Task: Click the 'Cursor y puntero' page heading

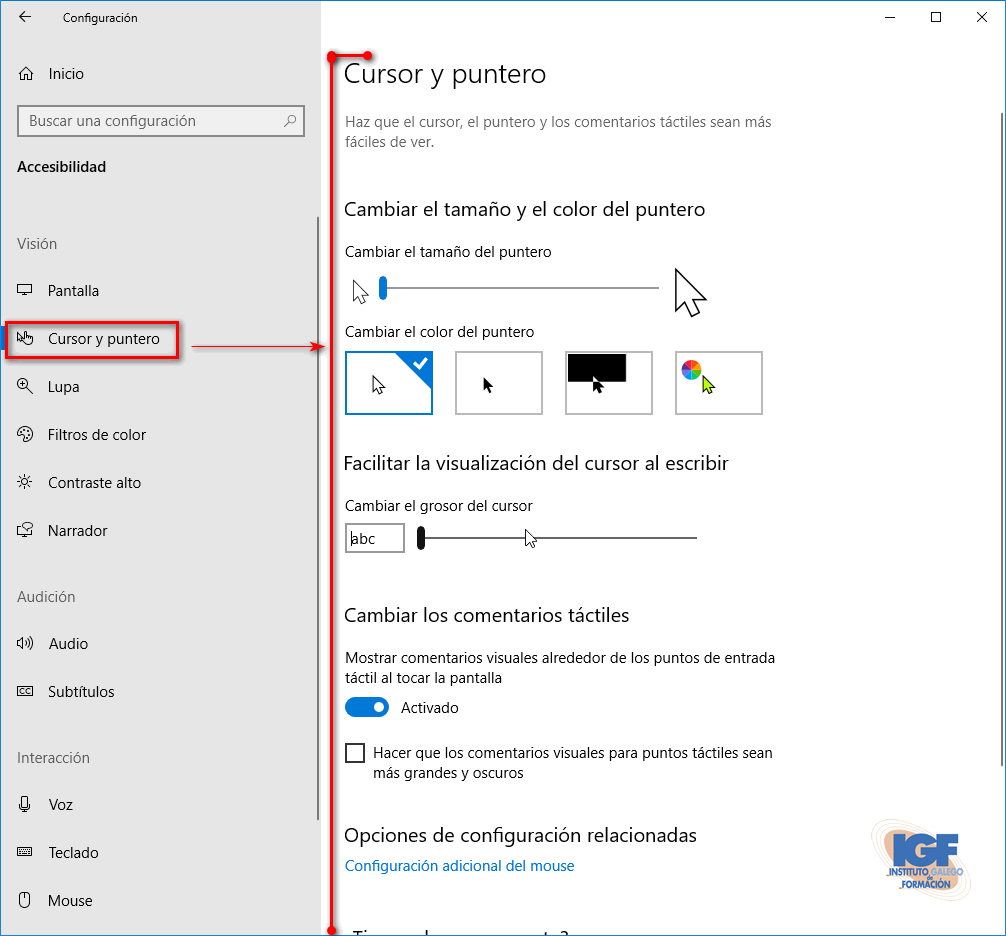Action: [445, 74]
